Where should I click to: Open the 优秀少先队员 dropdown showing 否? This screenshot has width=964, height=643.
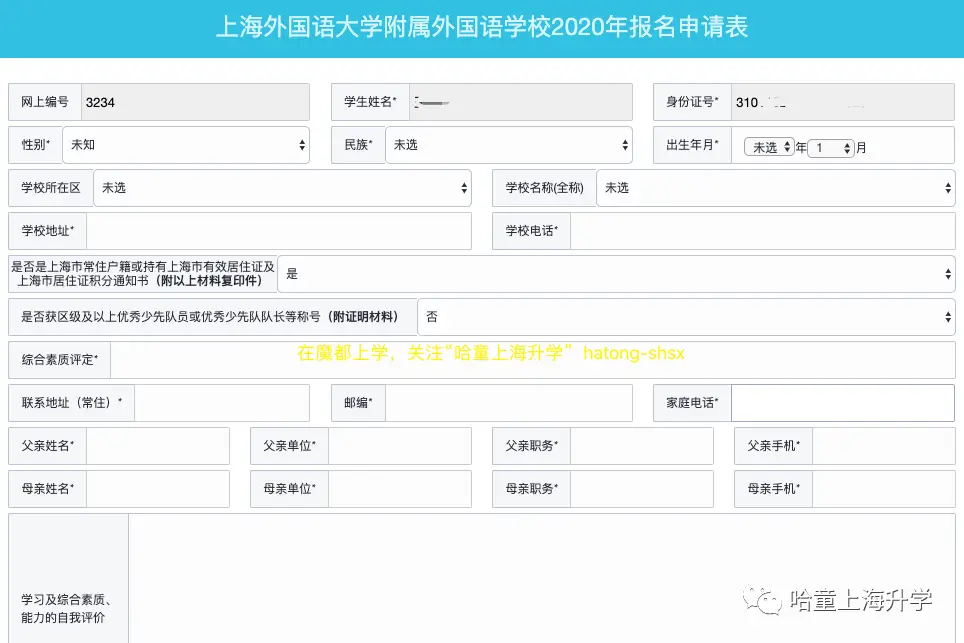click(x=686, y=316)
